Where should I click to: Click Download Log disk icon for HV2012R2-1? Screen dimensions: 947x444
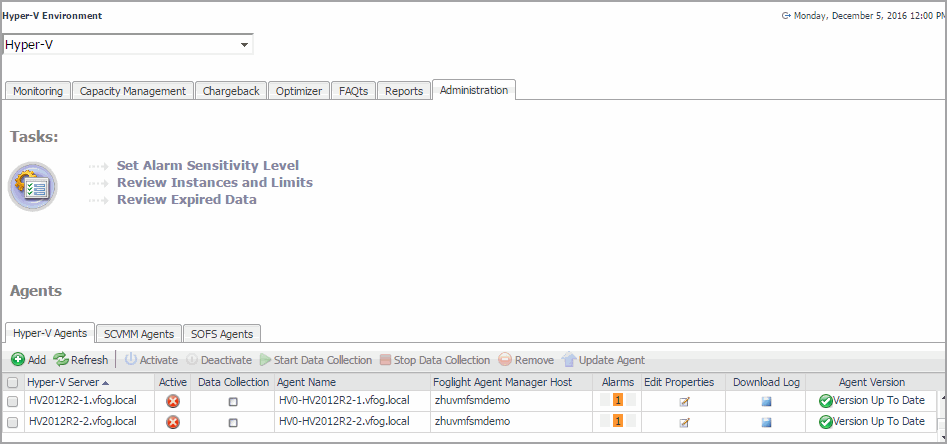coord(766,402)
